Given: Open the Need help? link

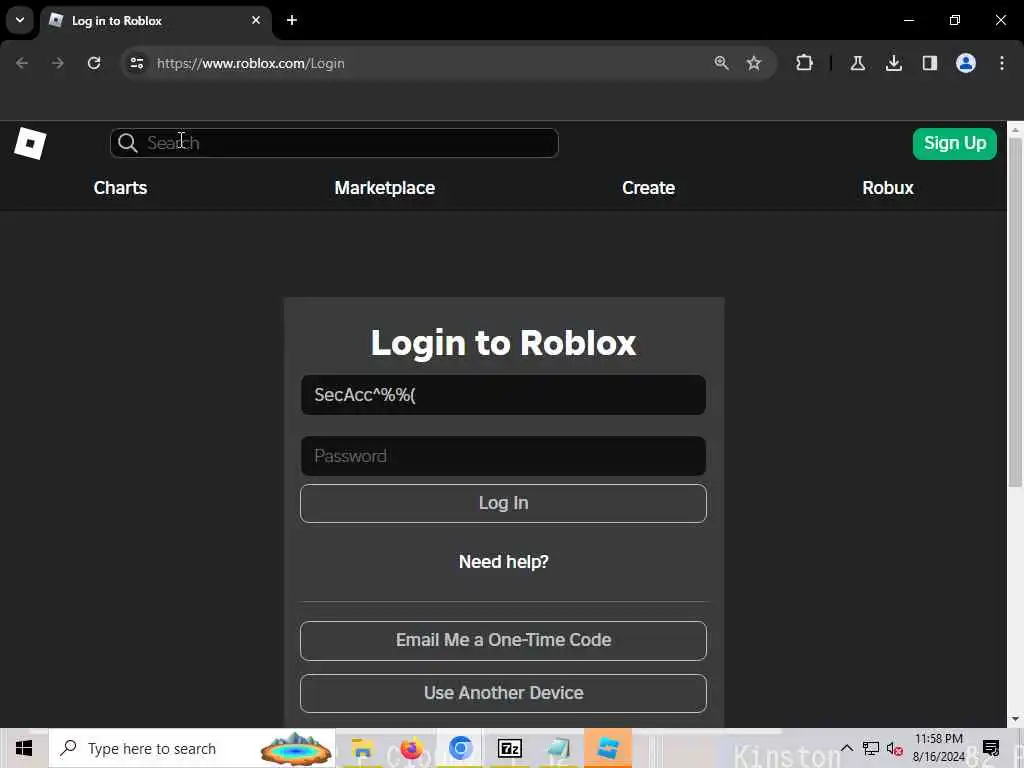Looking at the screenshot, I should tap(504, 562).
